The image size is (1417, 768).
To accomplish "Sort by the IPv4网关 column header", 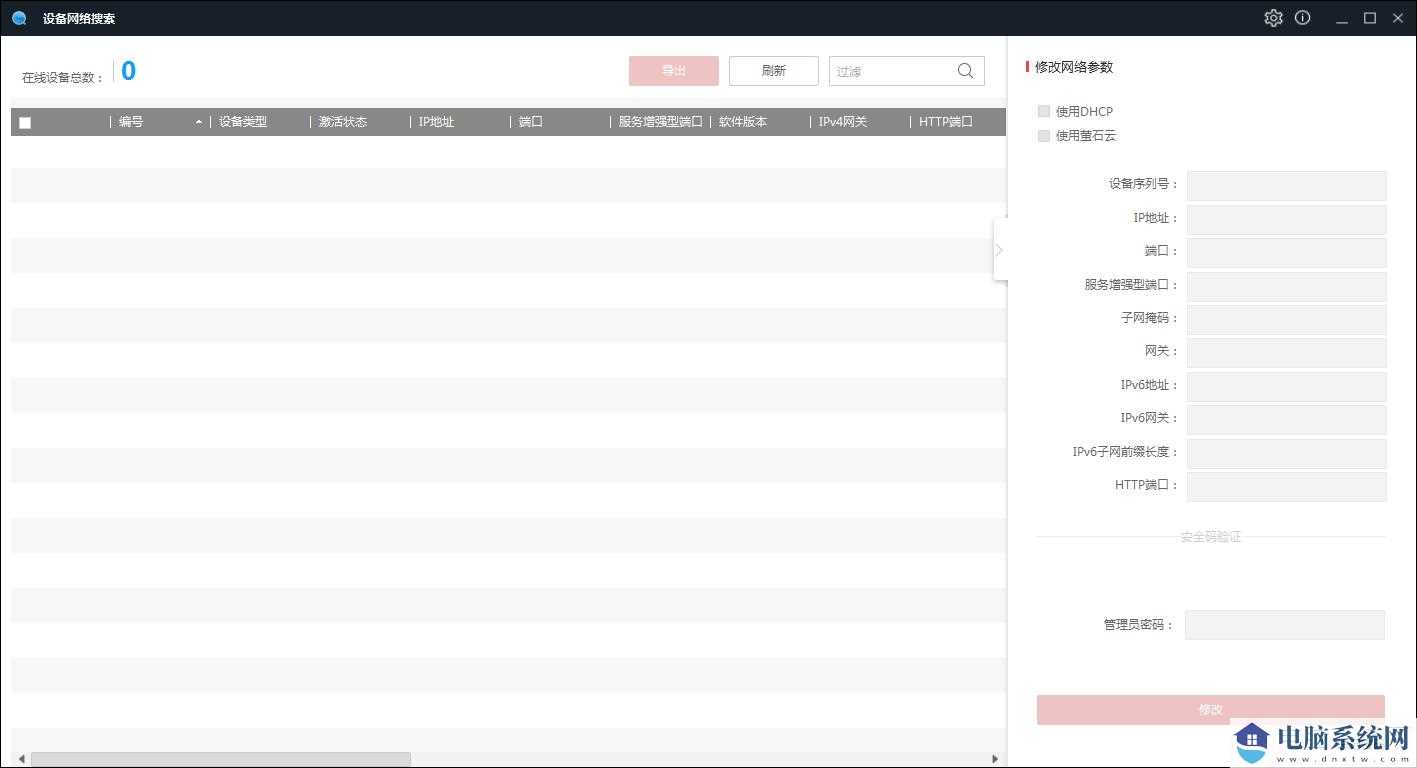I will (x=843, y=122).
